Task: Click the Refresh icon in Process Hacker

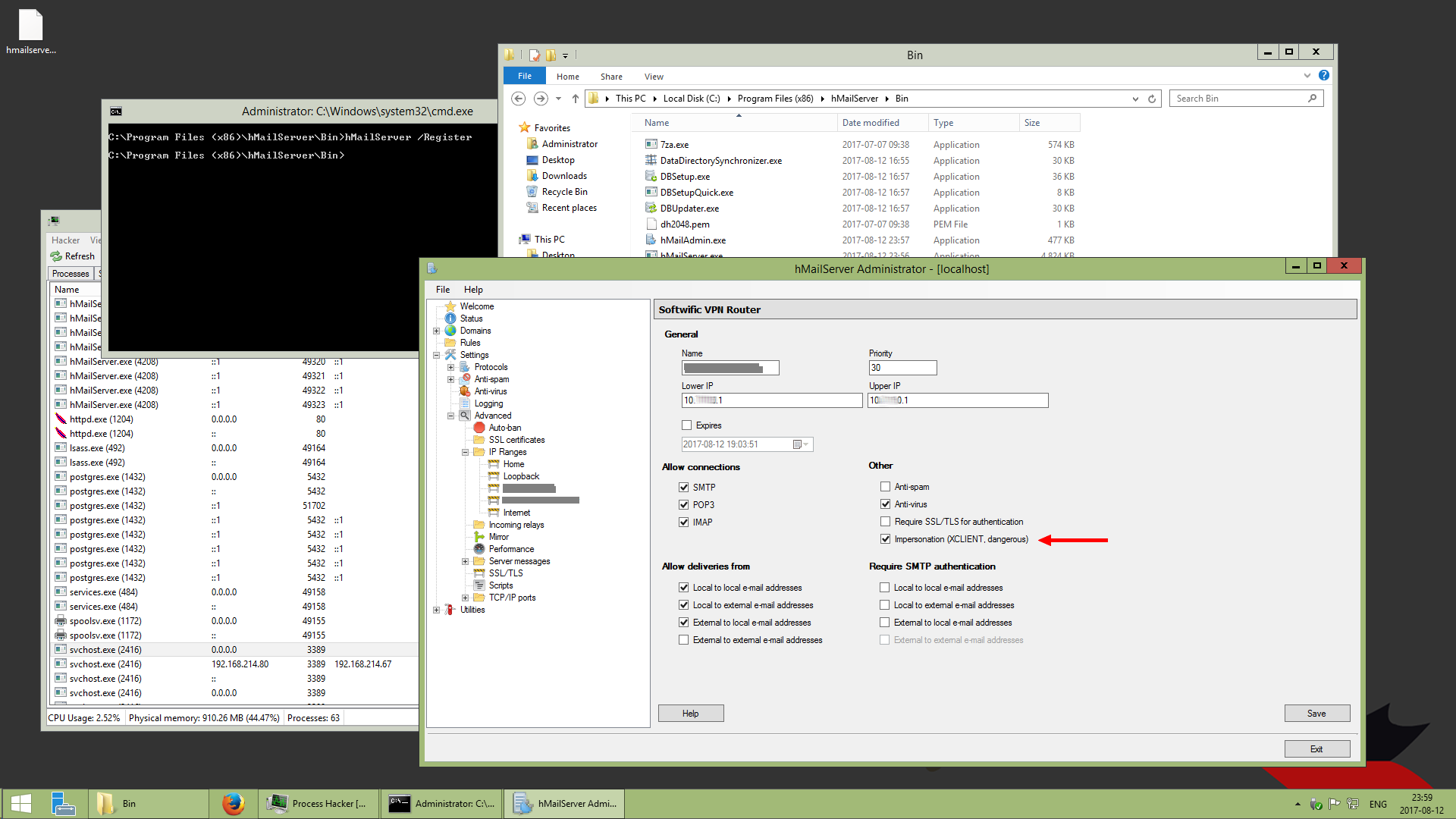Action: point(57,256)
